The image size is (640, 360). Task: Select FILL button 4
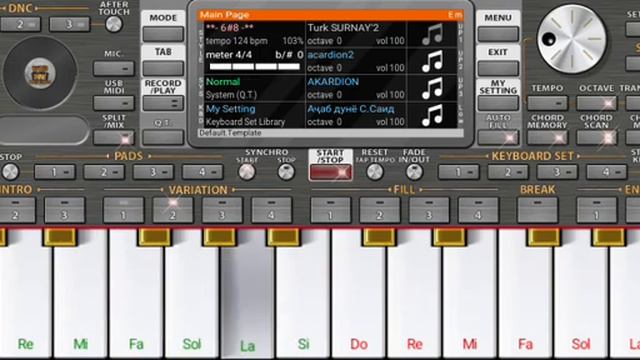tap(478, 210)
